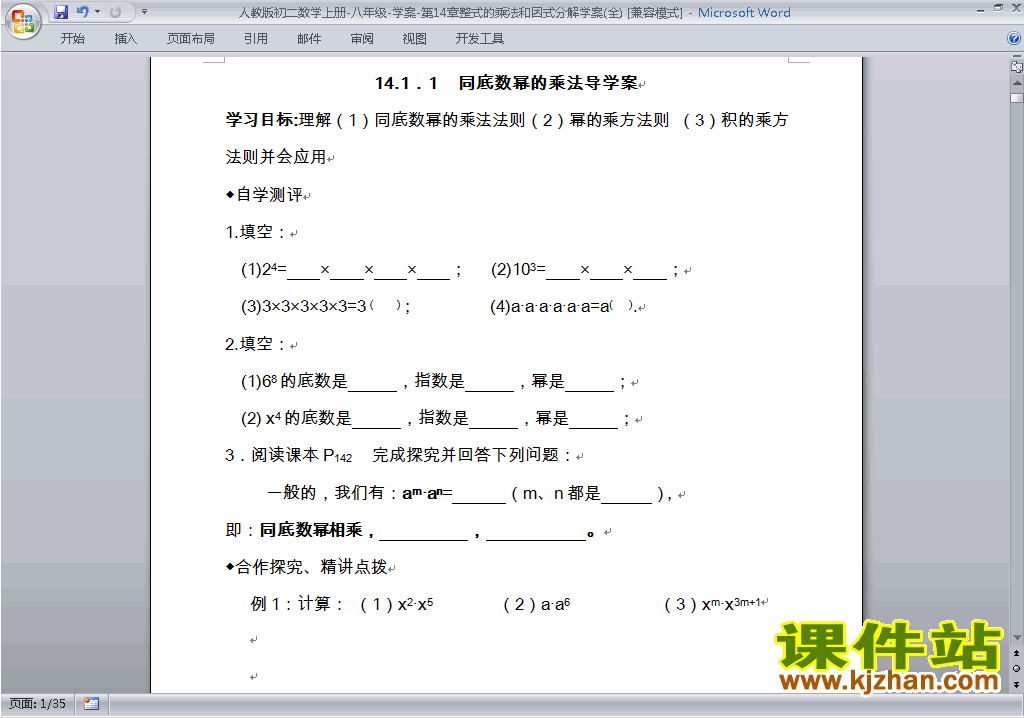
Task: Click the first blank after '(2)10³='
Action: (563, 272)
